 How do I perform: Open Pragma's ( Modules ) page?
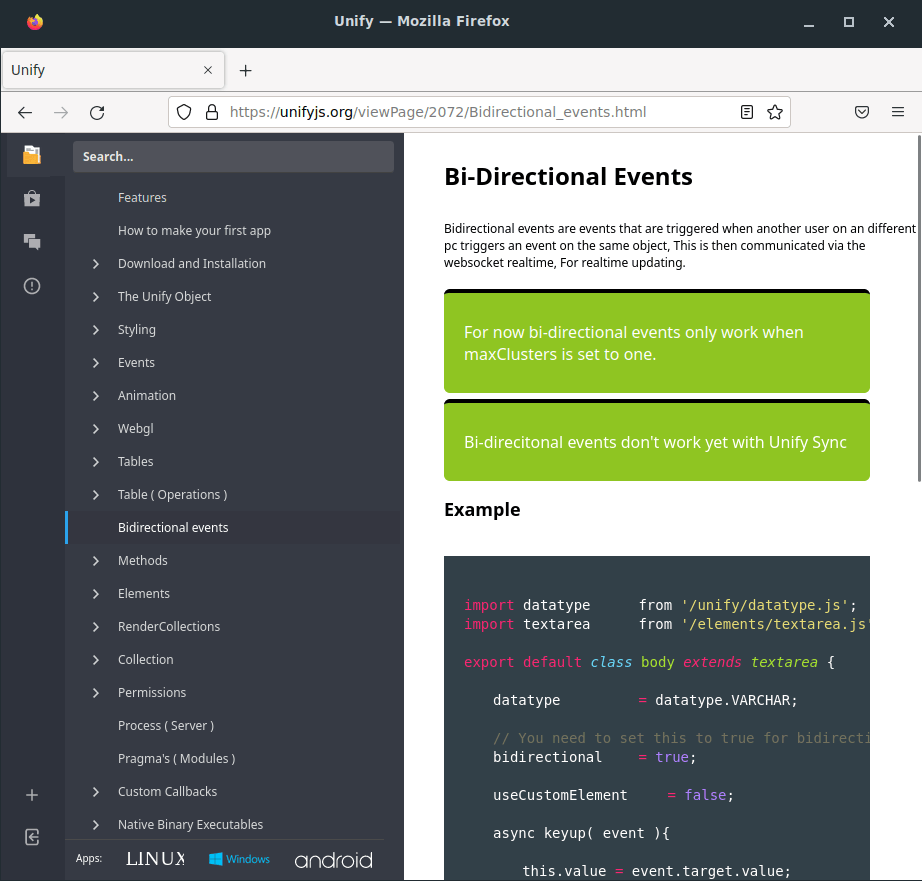click(x=176, y=759)
